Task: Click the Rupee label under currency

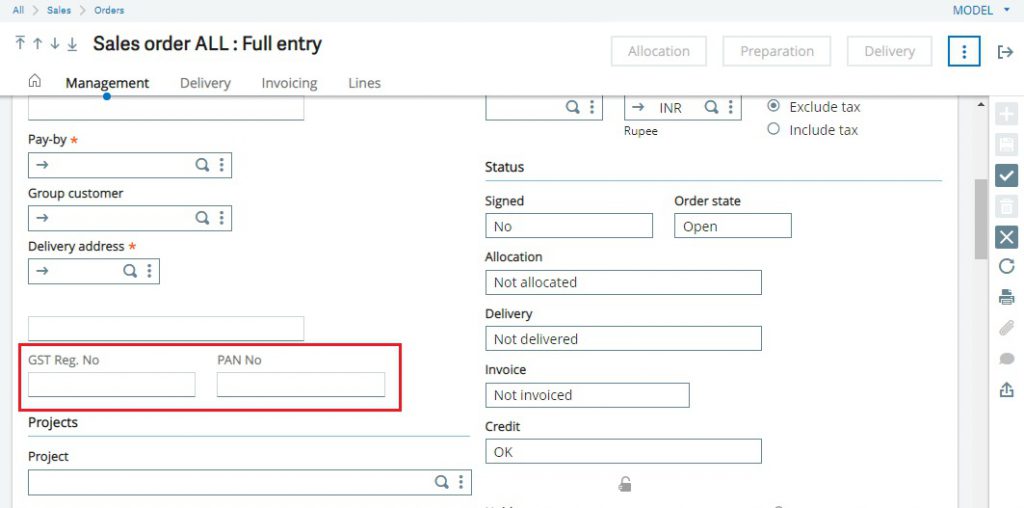Action: 641,131
